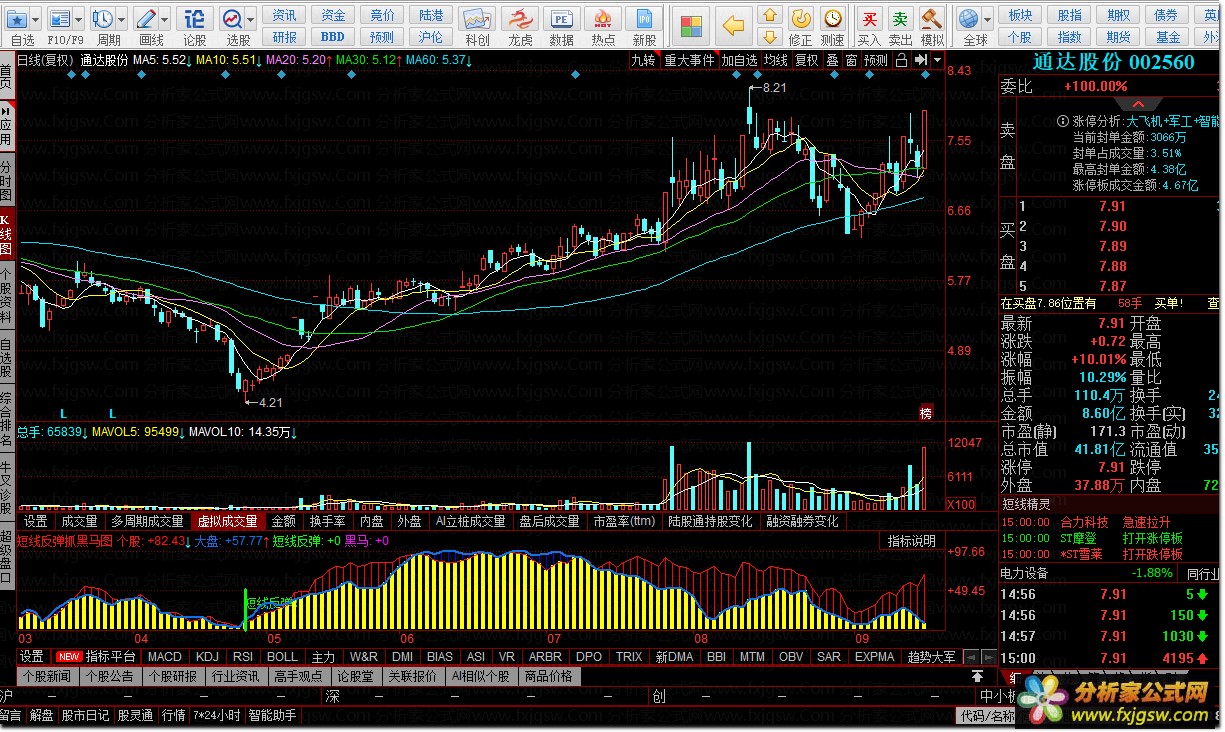Image resolution: width=1225 pixels, height=732 pixels.
Task: Open the 论股 discussion icon
Action: pos(195,19)
